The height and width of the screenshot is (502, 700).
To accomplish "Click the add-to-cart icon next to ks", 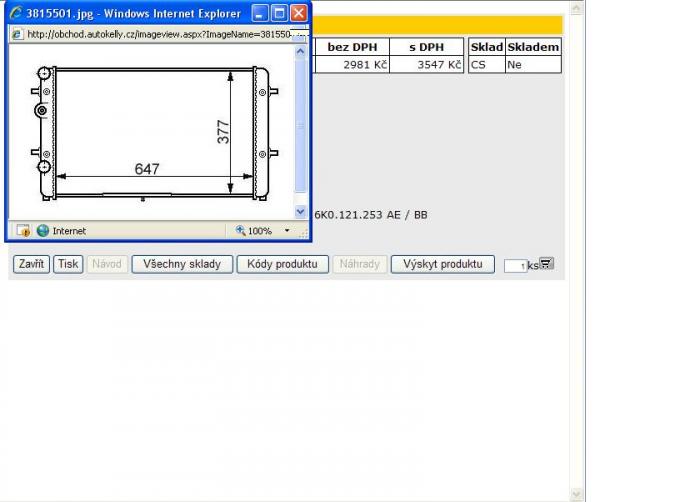I will [546, 264].
